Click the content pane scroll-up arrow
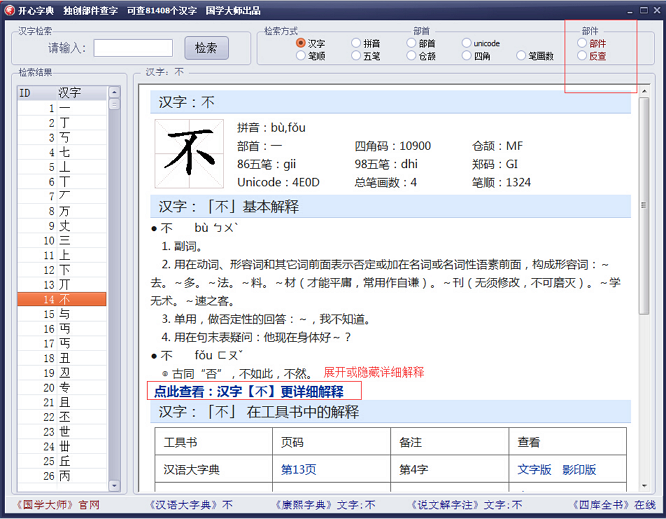 click(x=644, y=91)
